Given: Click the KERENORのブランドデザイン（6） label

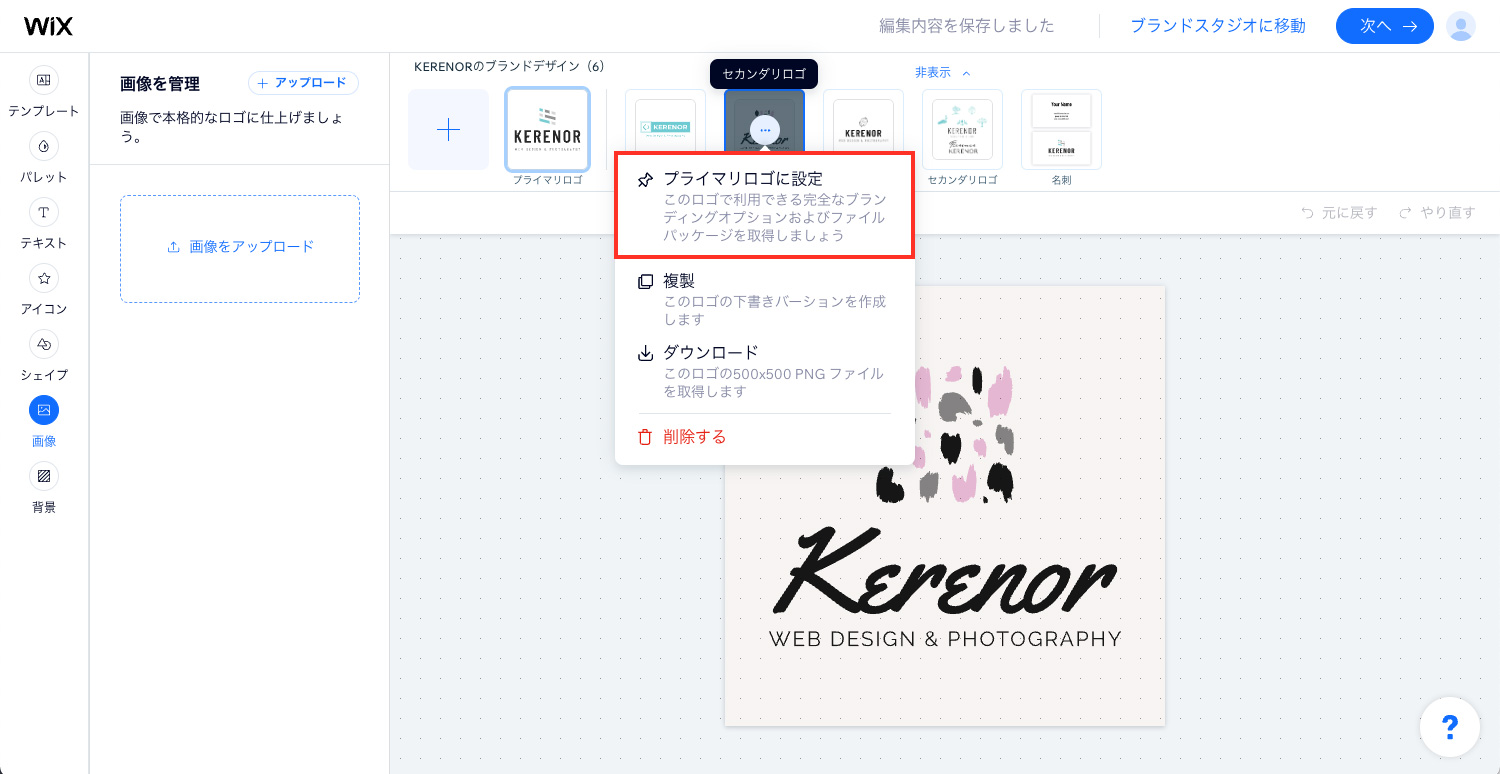Looking at the screenshot, I should (509, 66).
